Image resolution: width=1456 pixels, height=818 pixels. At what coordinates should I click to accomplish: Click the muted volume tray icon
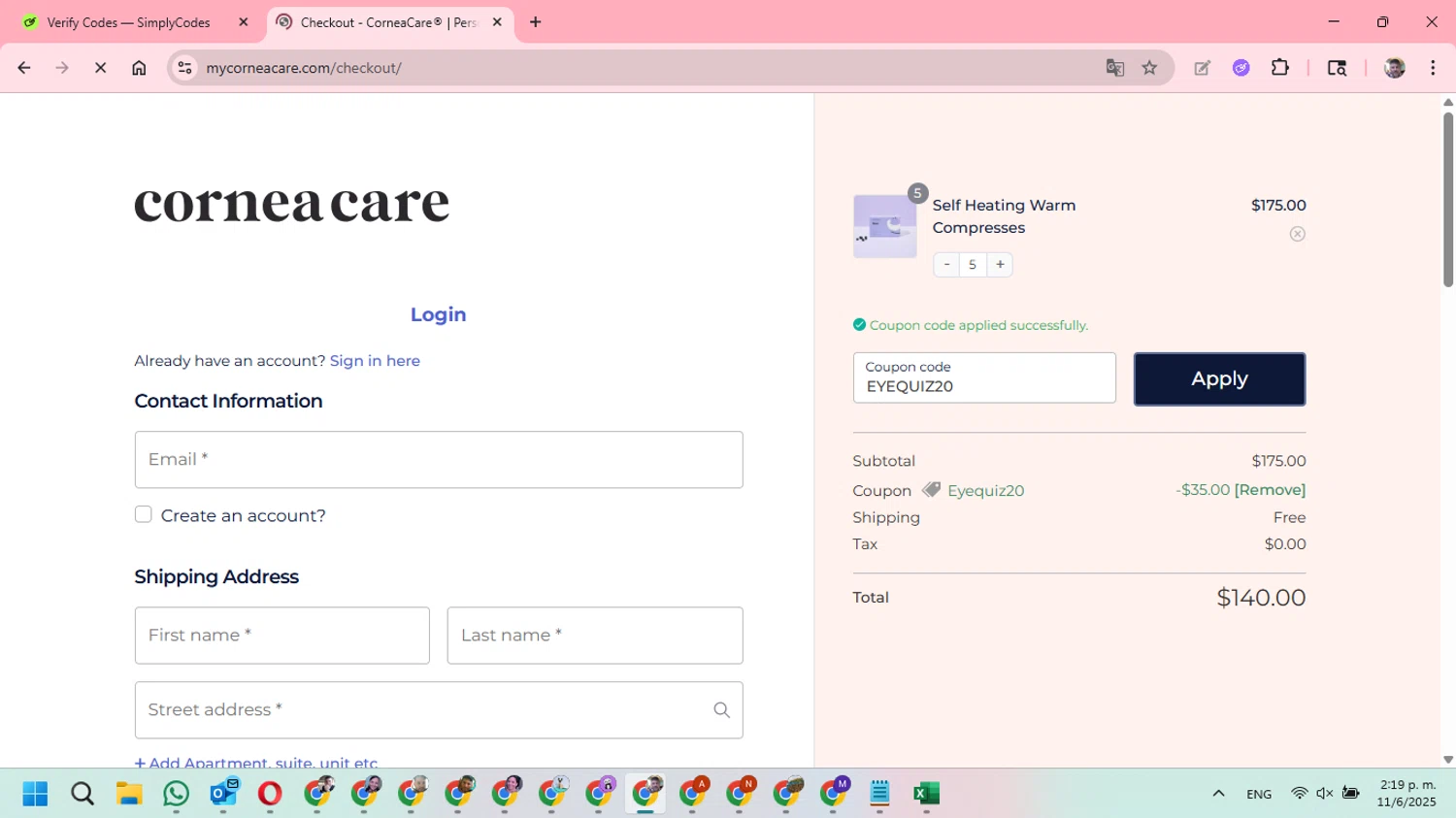click(x=1324, y=794)
